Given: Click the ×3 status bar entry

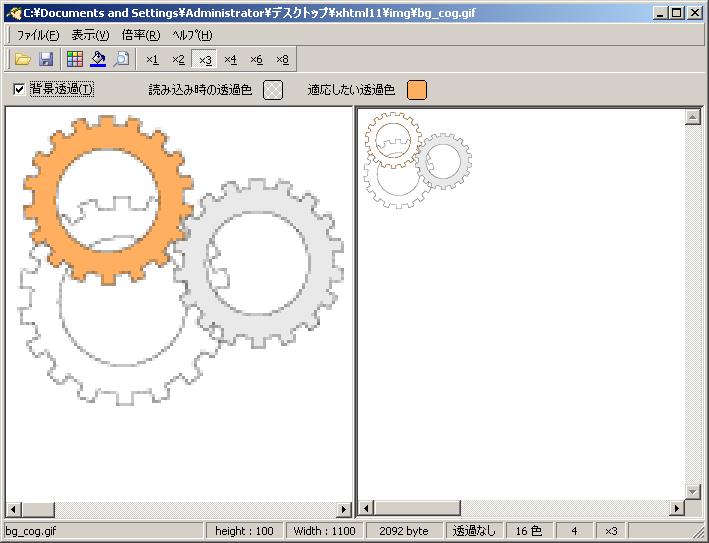Looking at the screenshot, I should (x=611, y=531).
